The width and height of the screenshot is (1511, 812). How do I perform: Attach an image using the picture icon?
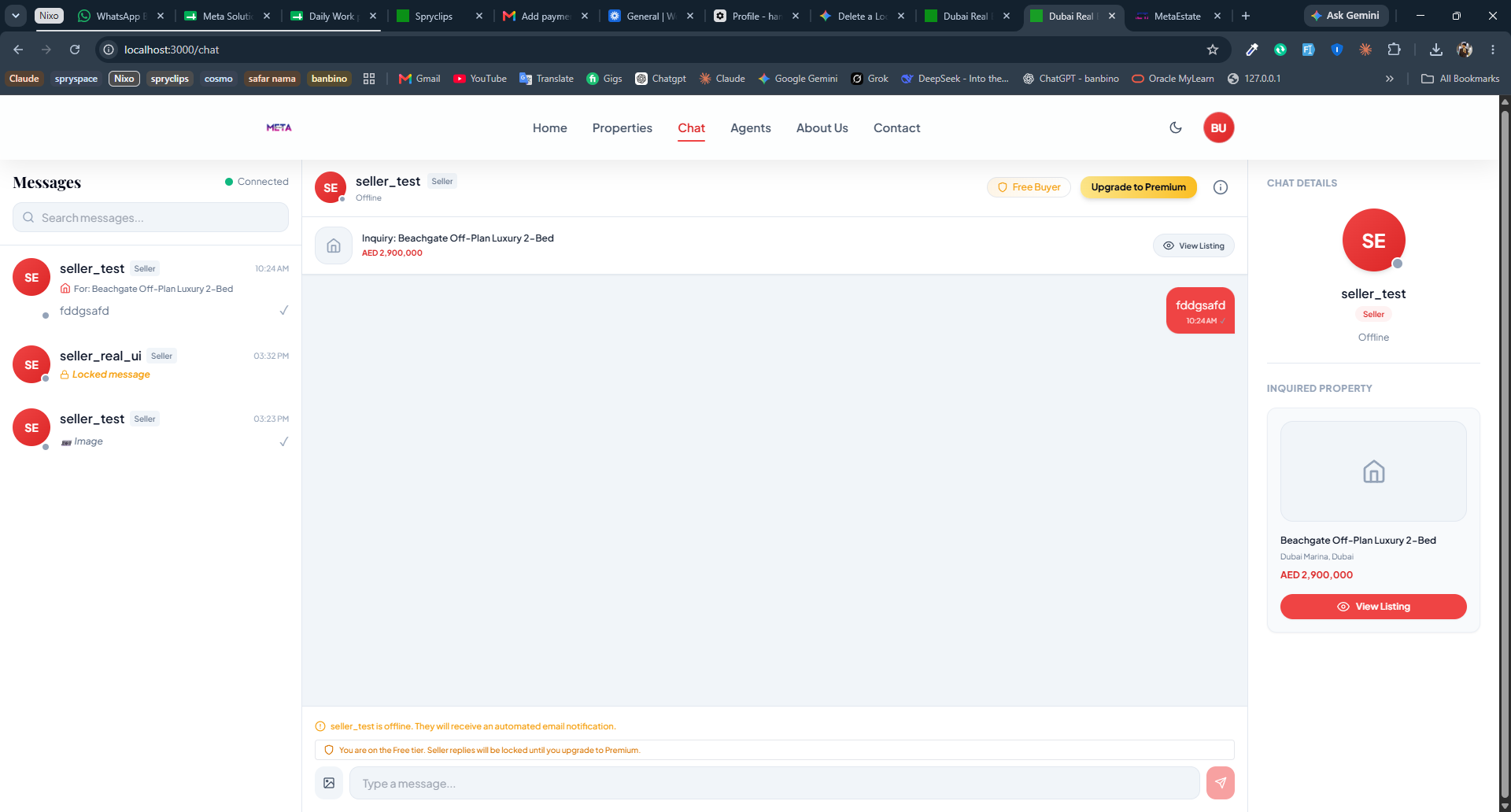tap(329, 783)
